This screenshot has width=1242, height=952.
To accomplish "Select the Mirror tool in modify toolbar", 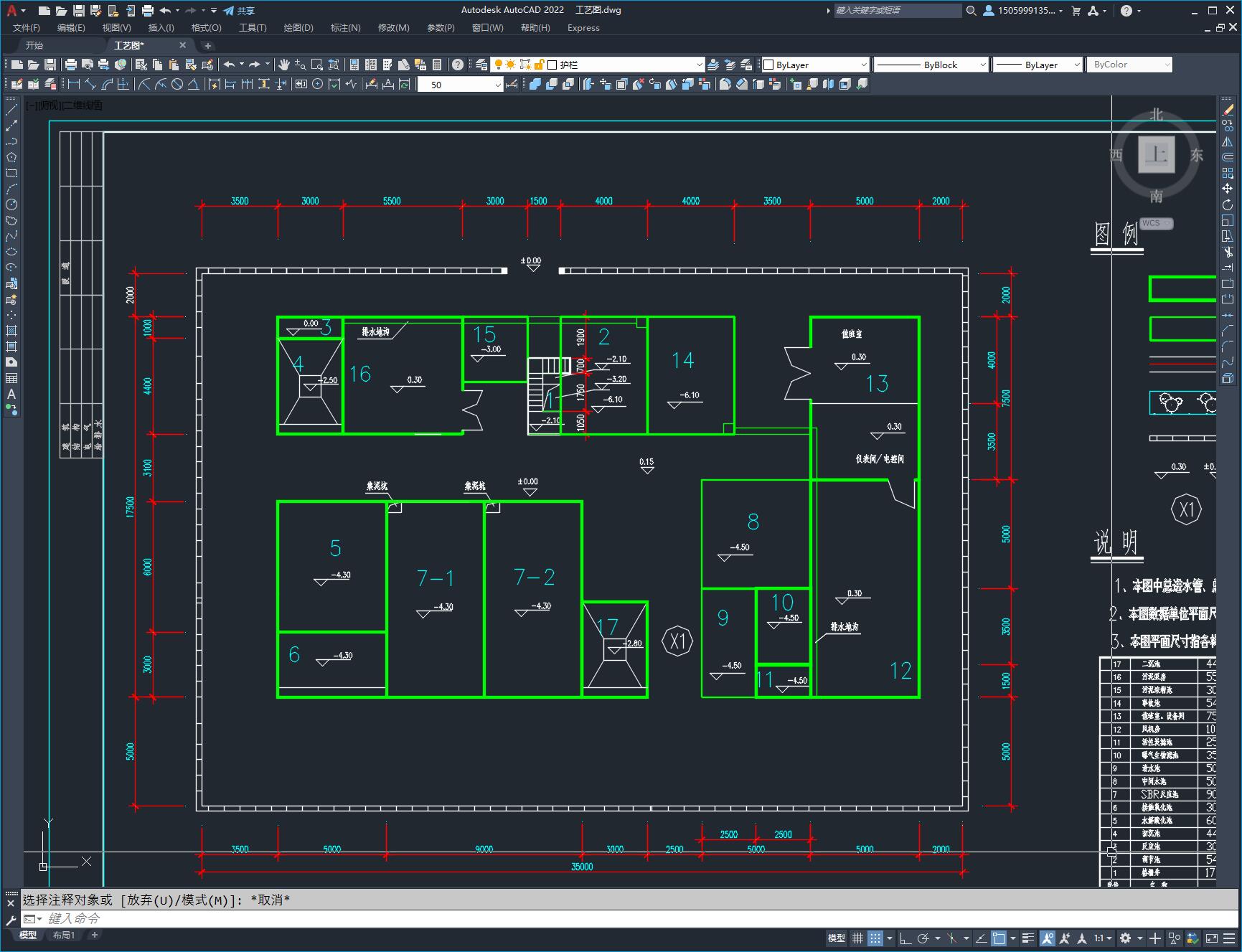I will pos(1228,141).
